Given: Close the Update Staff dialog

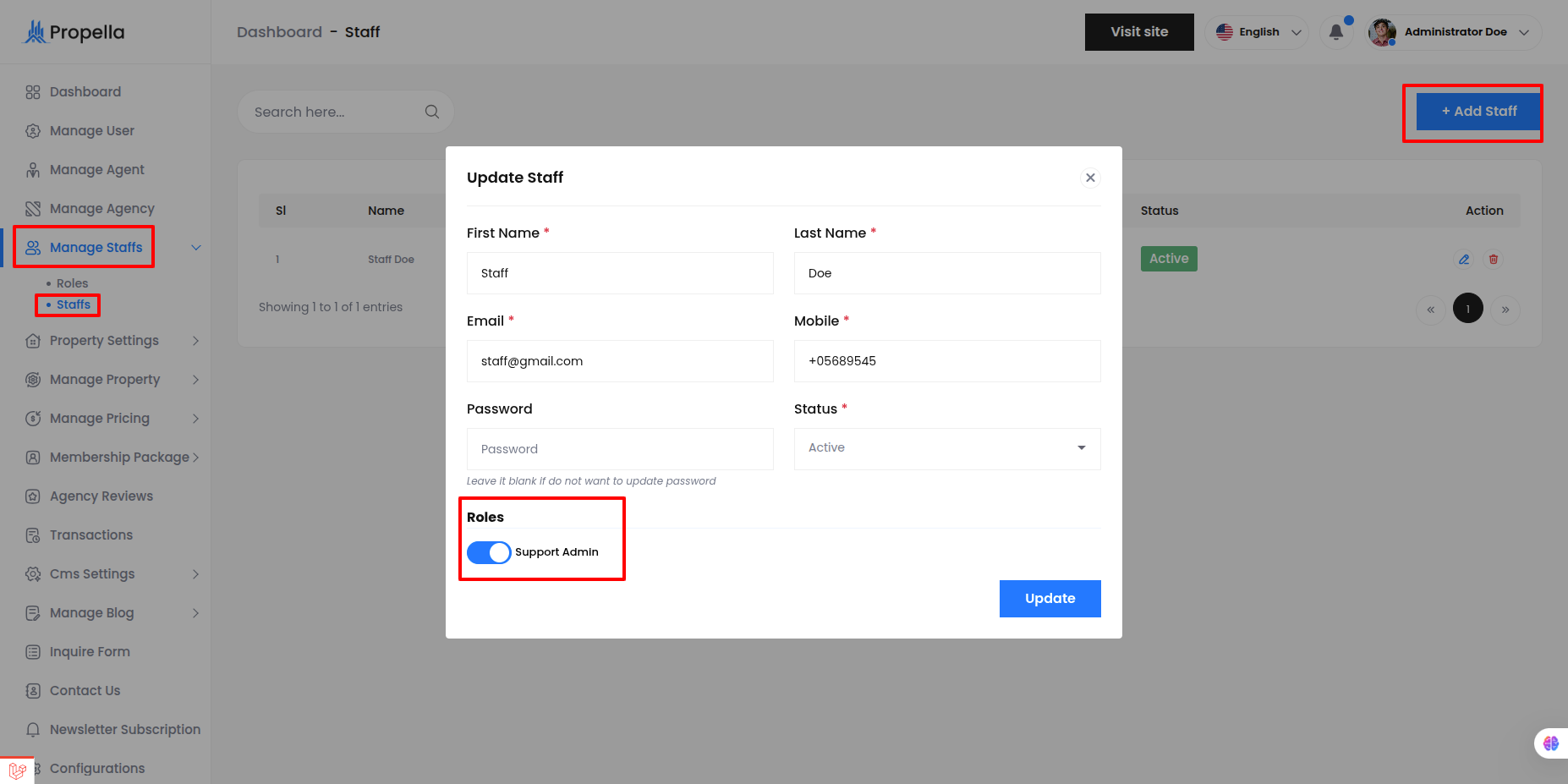Looking at the screenshot, I should 1090,178.
